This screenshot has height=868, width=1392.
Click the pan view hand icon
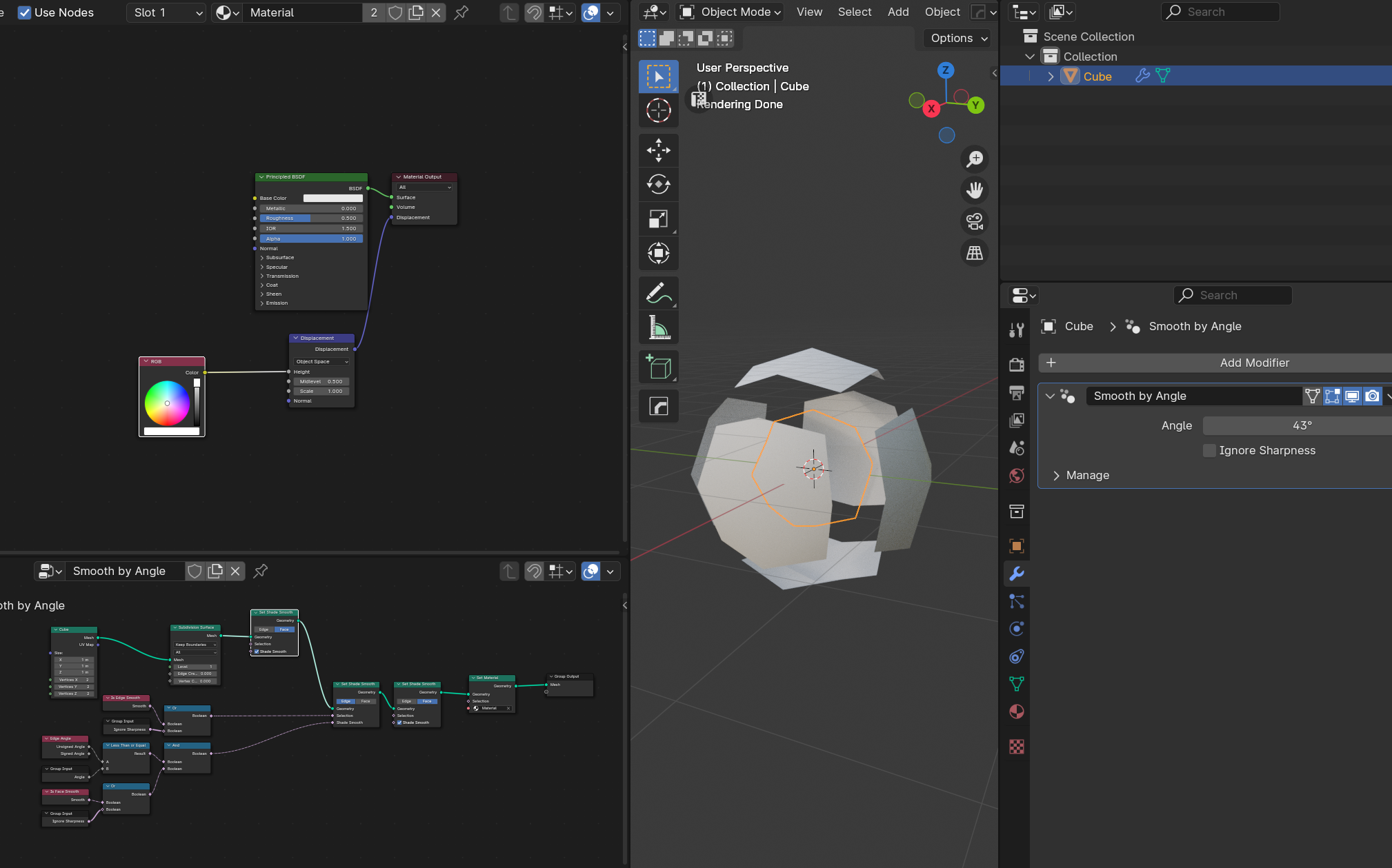pos(975,190)
